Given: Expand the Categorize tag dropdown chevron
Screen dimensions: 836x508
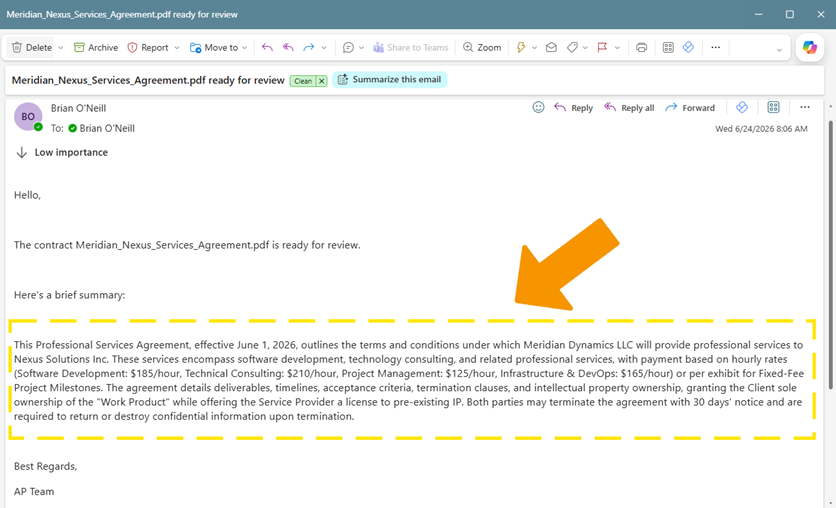Looking at the screenshot, I should (585, 47).
